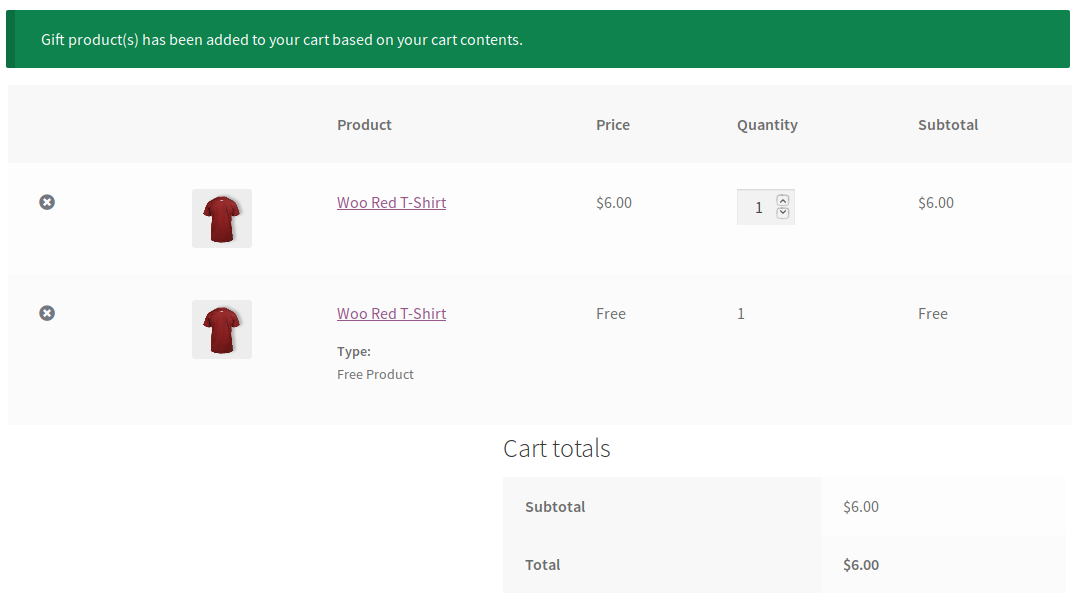This screenshot has width=1080, height=608.
Task: Remove the paid Woo Red T-Shirt item
Action: [x=47, y=202]
